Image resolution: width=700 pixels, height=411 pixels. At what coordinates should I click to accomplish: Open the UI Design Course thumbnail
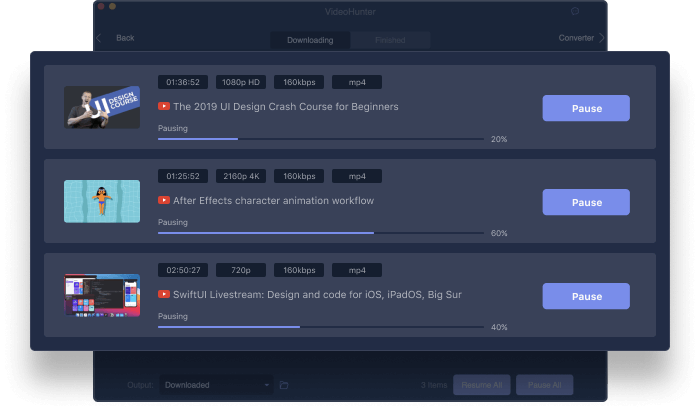(102, 107)
